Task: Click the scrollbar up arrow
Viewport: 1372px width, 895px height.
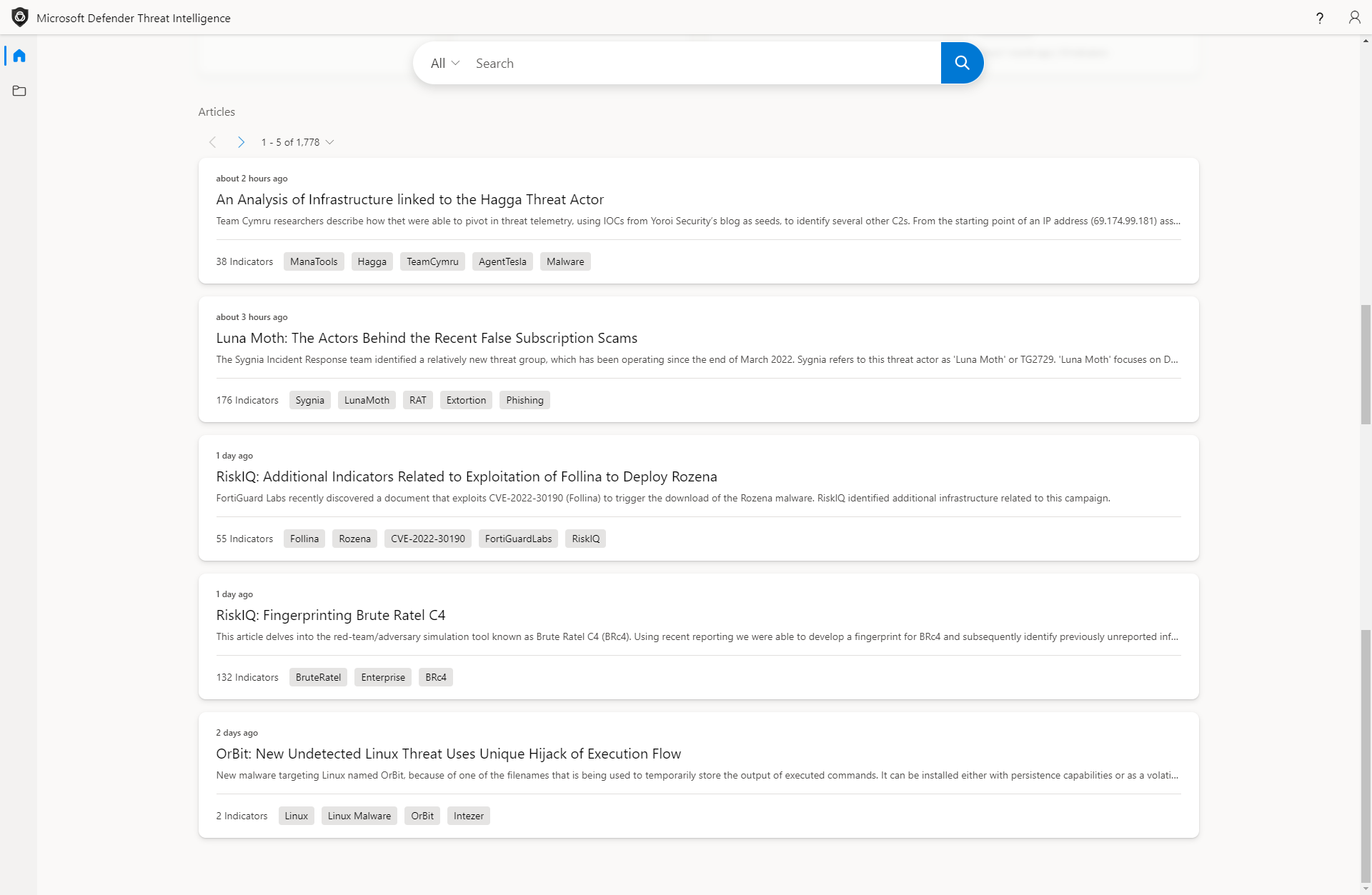Action: click(1366, 41)
